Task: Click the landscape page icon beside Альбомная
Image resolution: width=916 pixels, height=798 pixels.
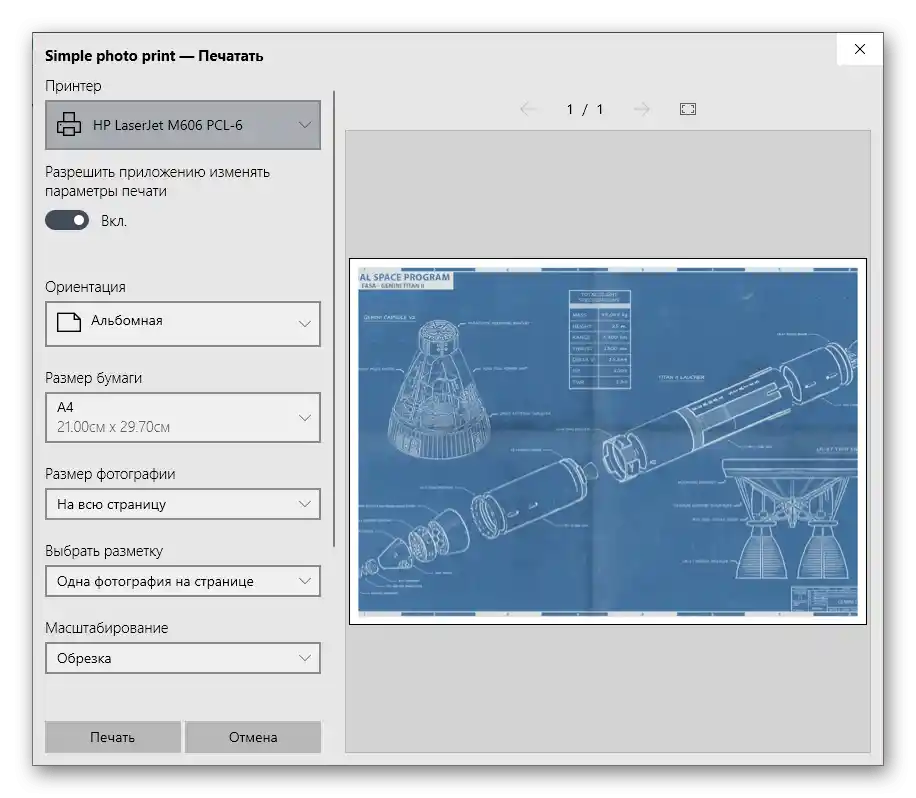Action: click(x=69, y=322)
